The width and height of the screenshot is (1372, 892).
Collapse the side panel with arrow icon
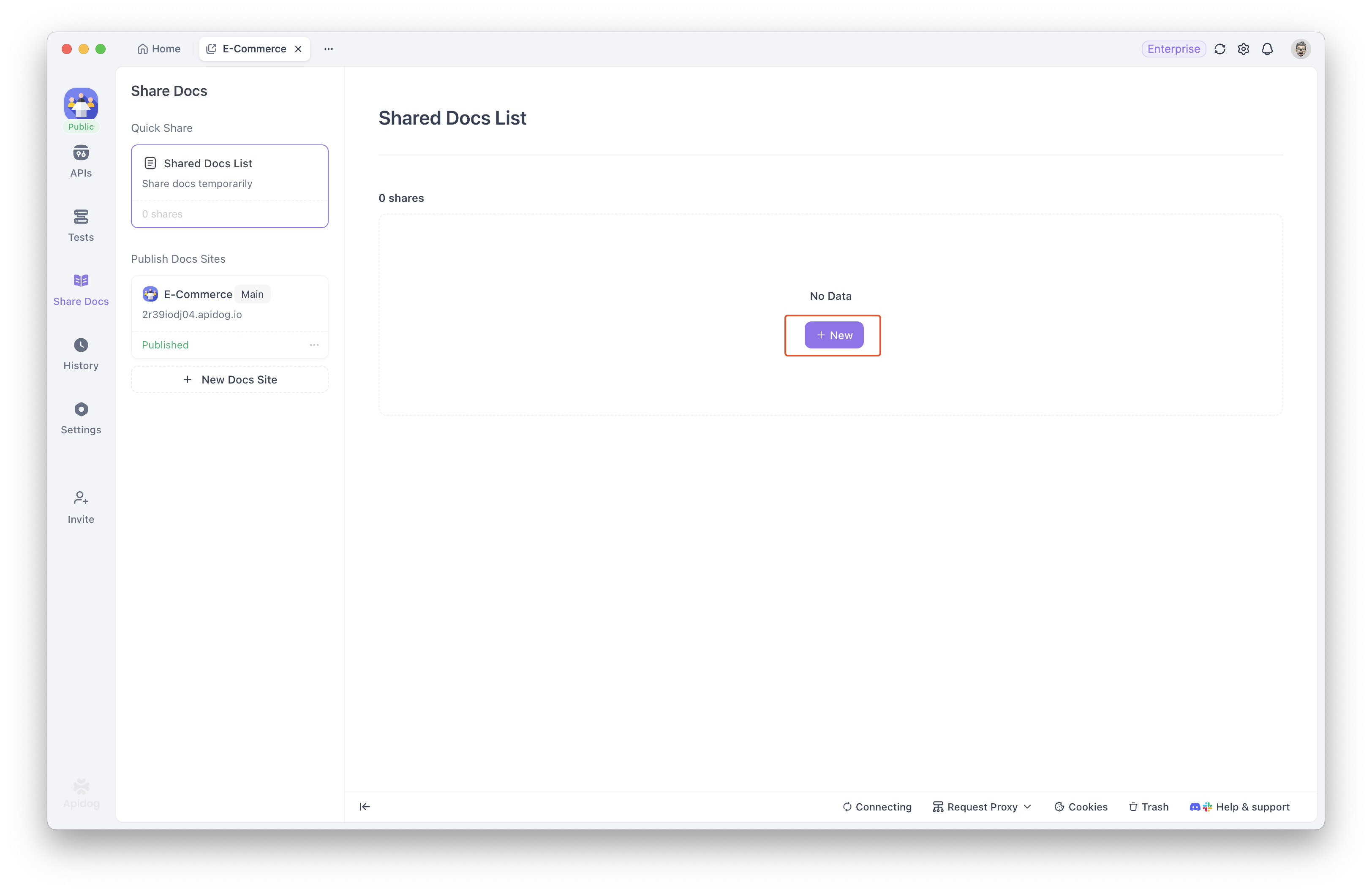pos(364,807)
